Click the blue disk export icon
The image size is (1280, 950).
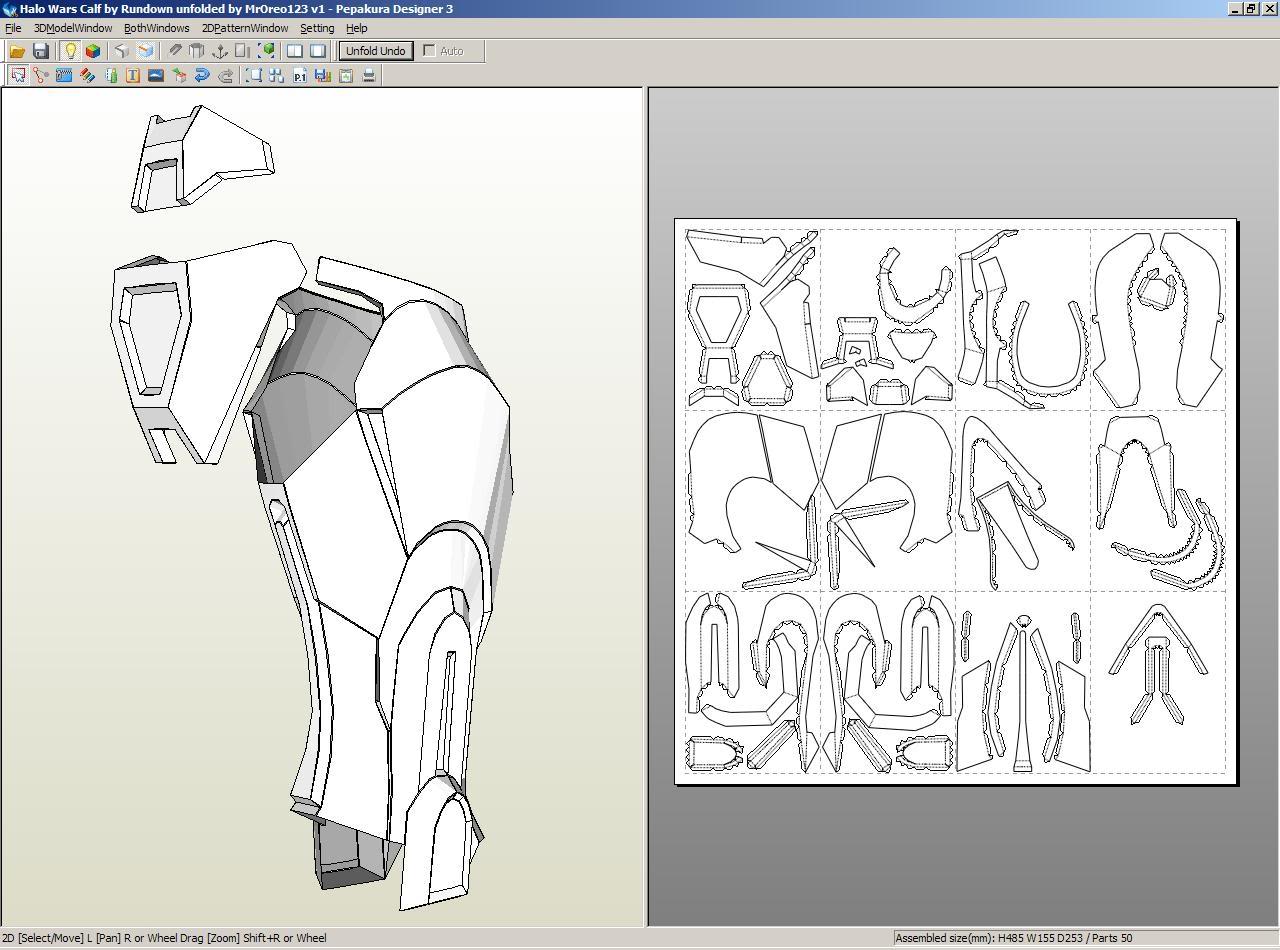(323, 75)
